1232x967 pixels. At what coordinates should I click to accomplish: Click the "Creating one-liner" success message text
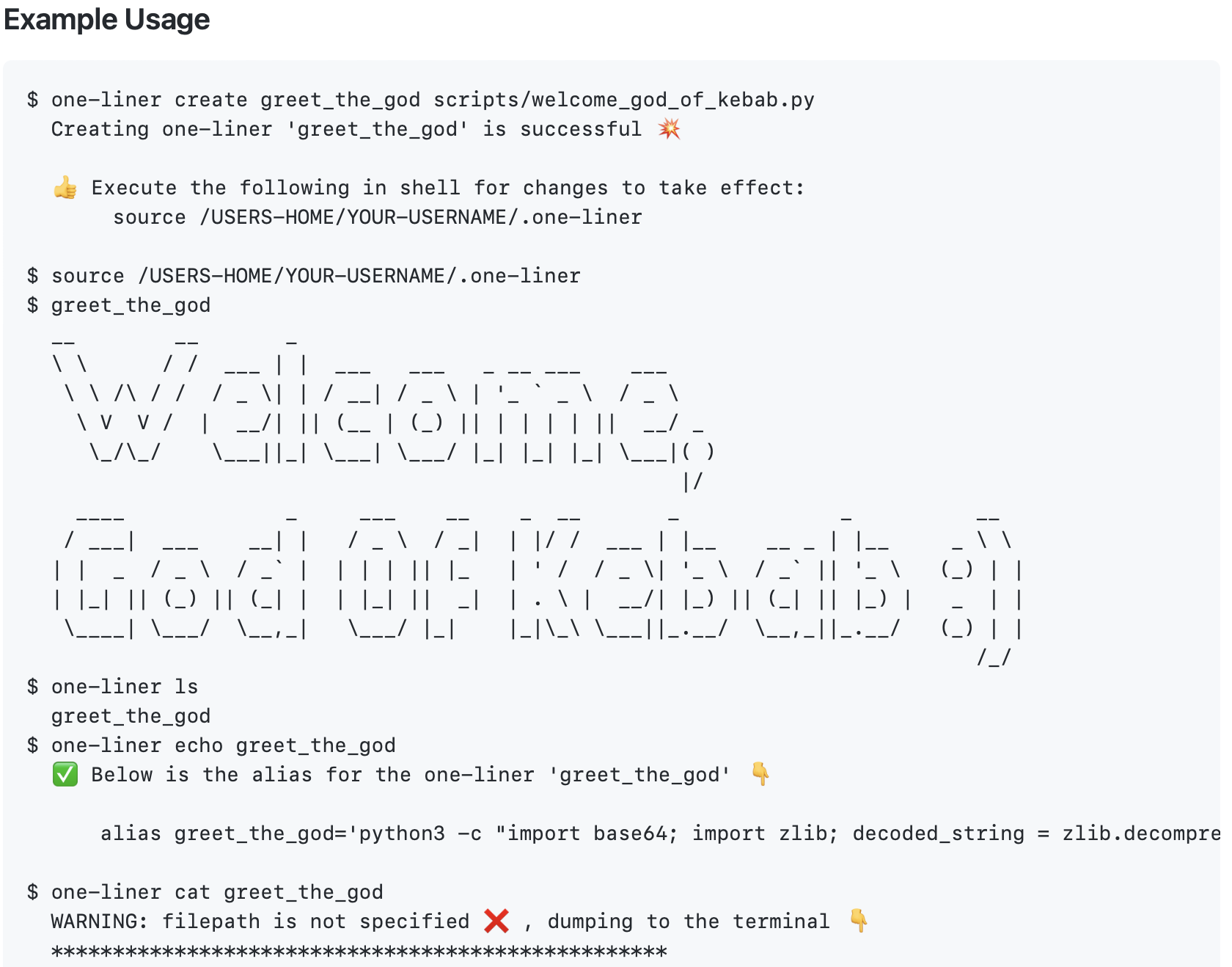[345, 129]
